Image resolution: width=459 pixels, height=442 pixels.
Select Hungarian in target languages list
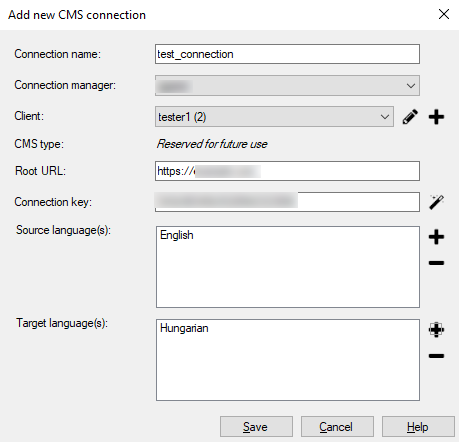pos(184,328)
